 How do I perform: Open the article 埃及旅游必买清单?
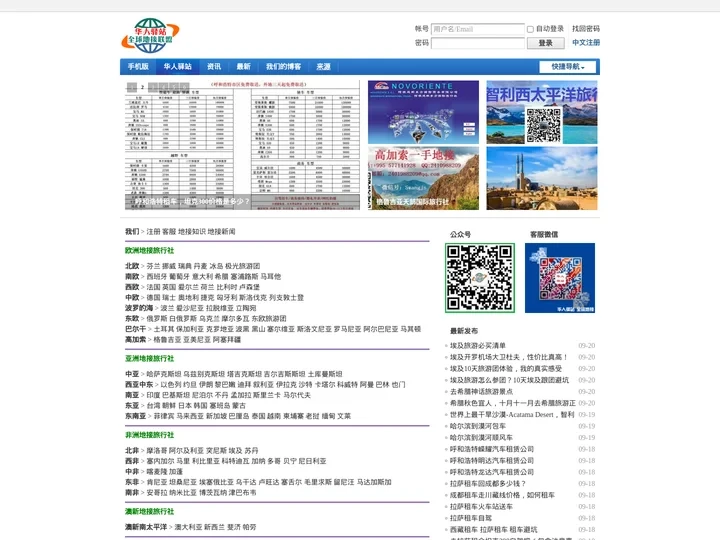point(478,345)
